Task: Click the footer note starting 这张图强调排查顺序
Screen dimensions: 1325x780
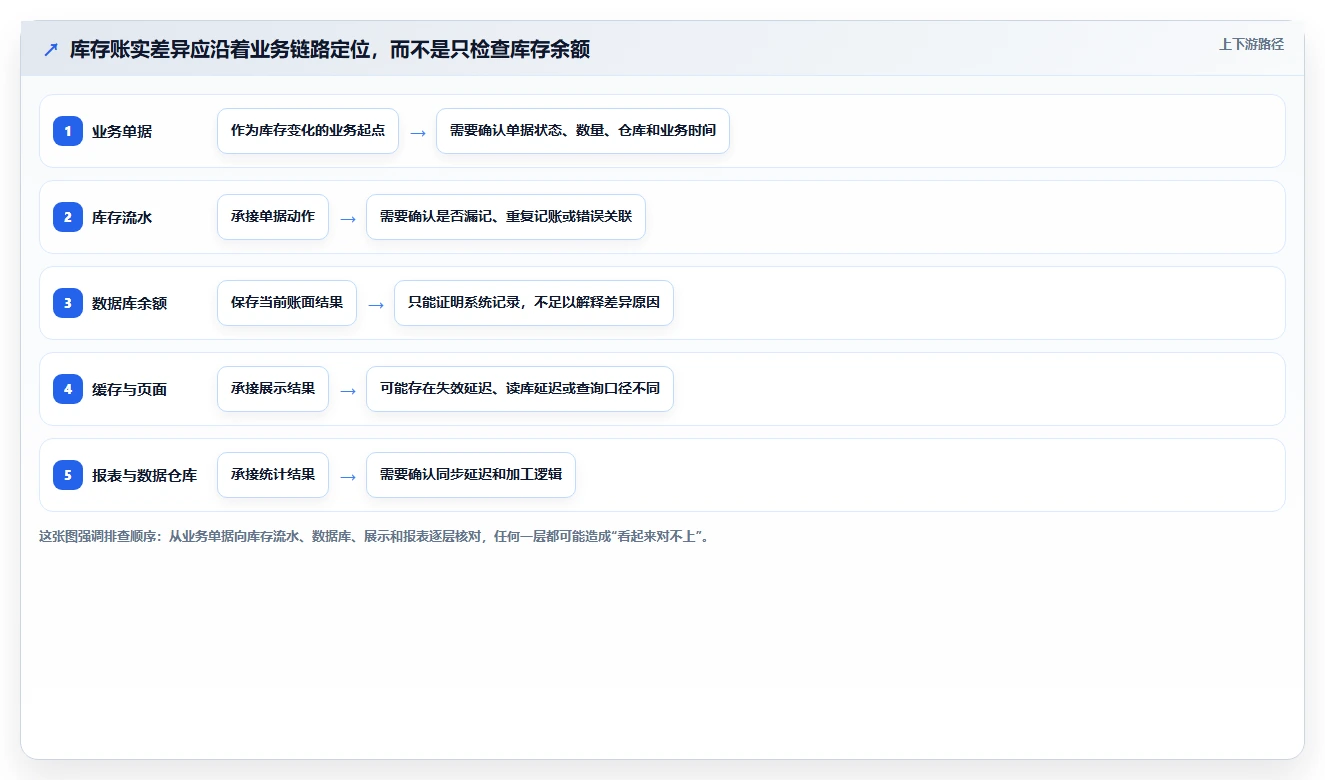Action: tap(374, 537)
